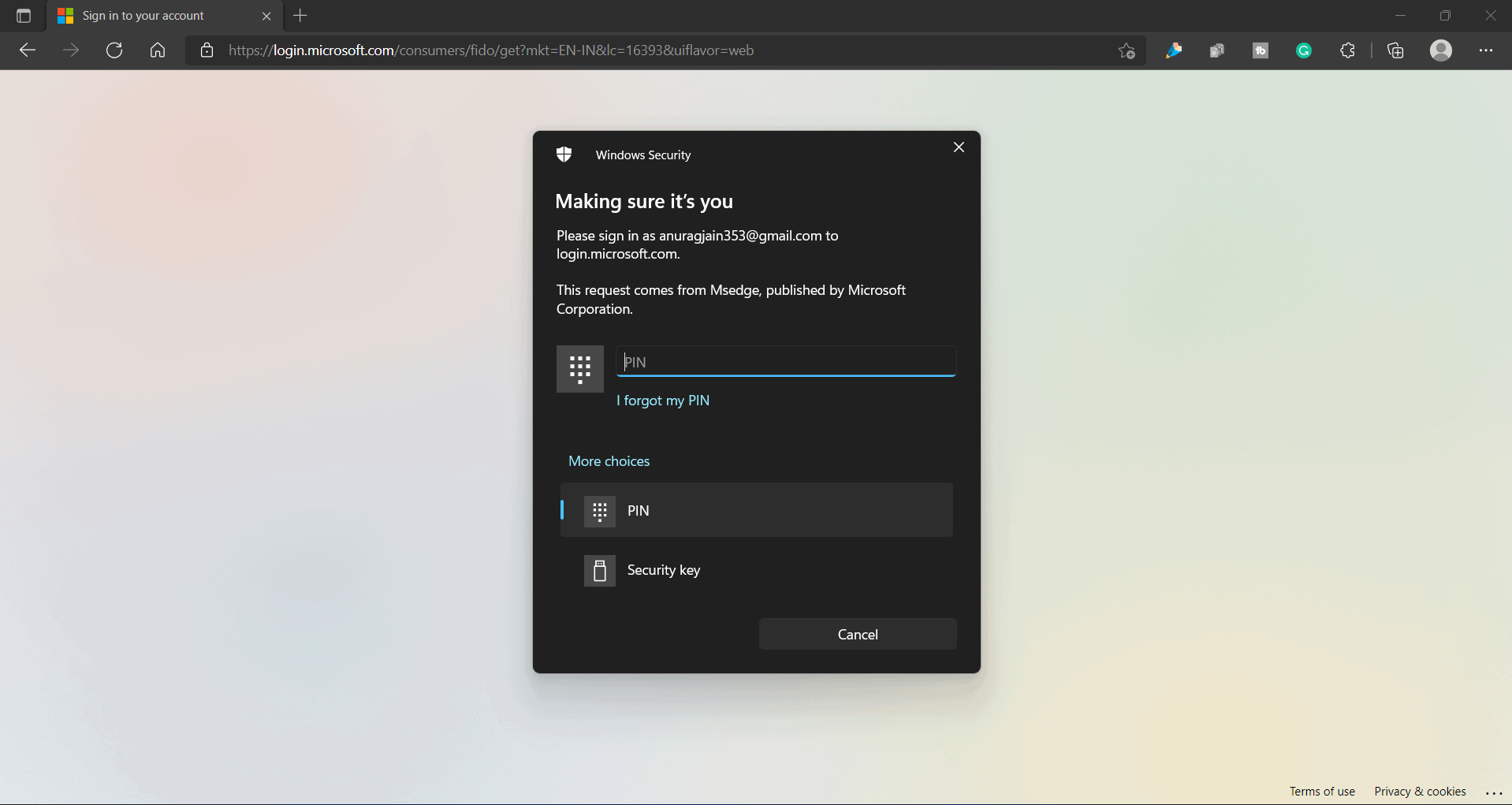Minimize the browser window
The image size is (1512, 805).
click(x=1400, y=16)
